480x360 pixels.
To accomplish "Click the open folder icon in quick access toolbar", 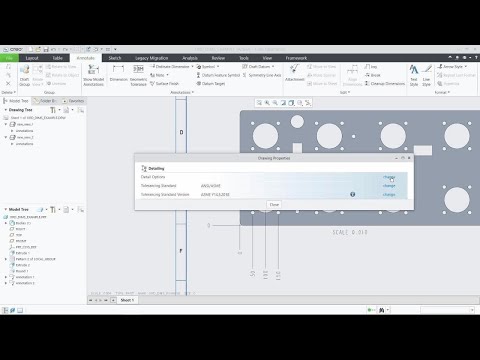I will pos(38,49).
